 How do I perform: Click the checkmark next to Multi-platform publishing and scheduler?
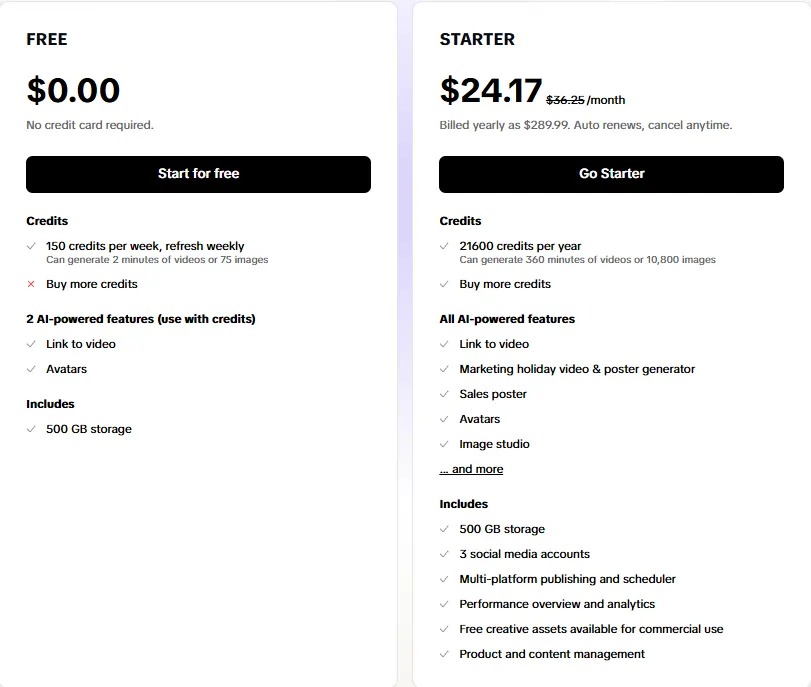444,579
